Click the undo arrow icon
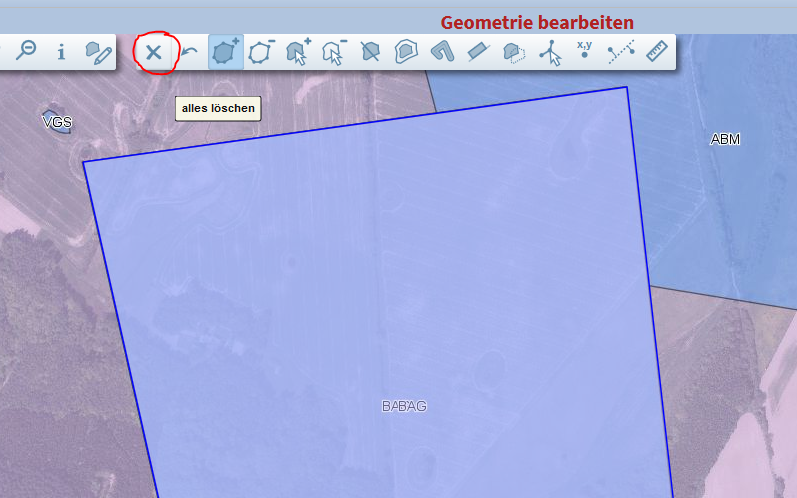797x498 pixels. (x=189, y=52)
